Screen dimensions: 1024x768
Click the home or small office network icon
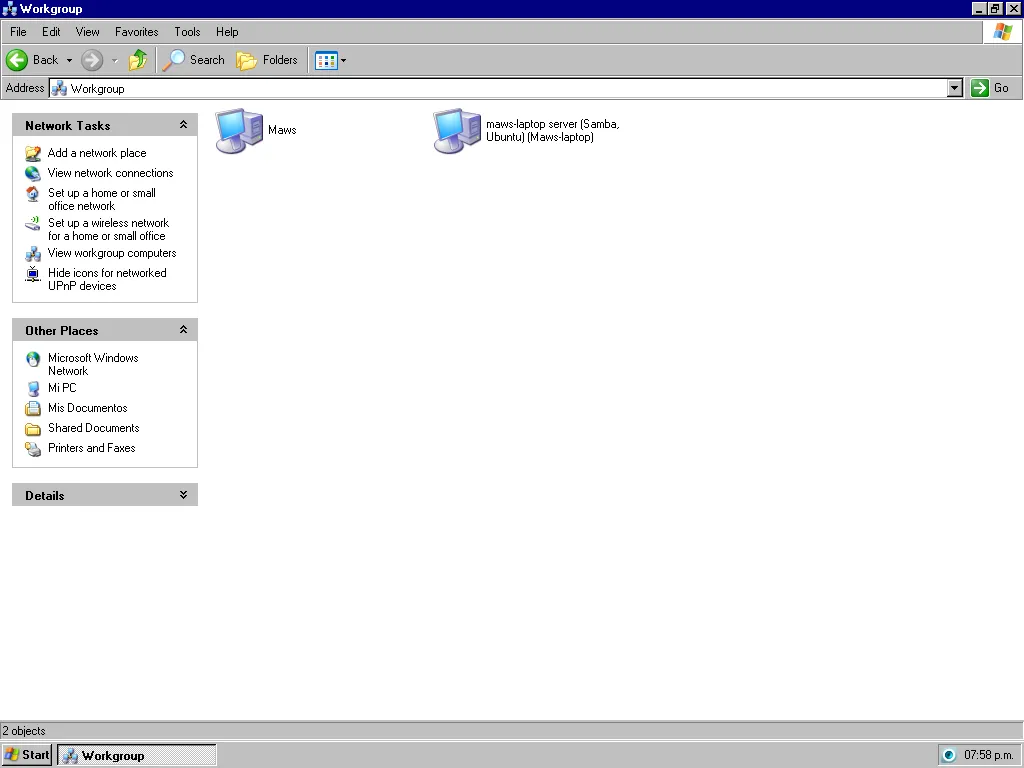(33, 194)
